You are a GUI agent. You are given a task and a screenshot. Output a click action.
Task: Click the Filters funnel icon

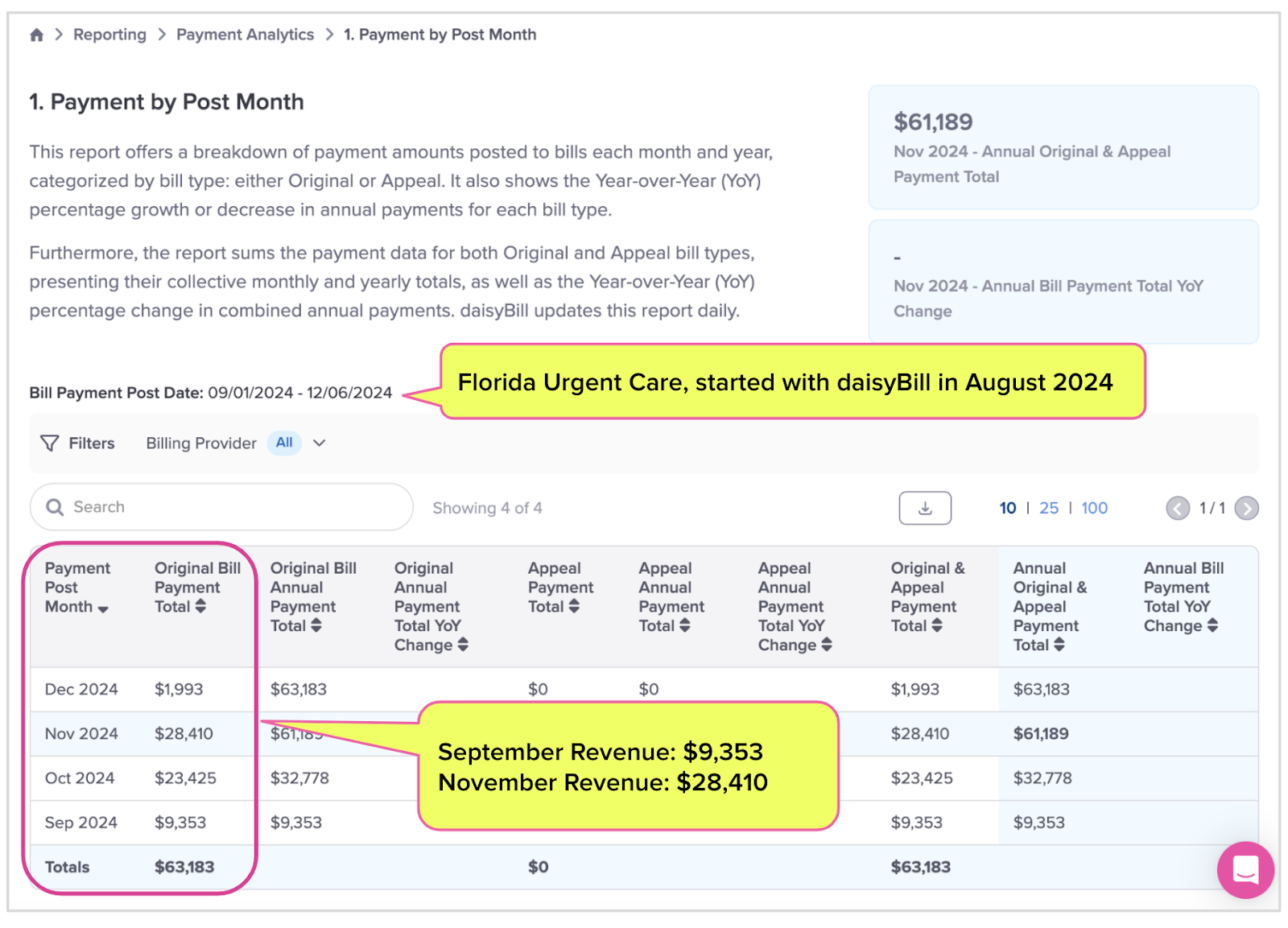(x=50, y=443)
